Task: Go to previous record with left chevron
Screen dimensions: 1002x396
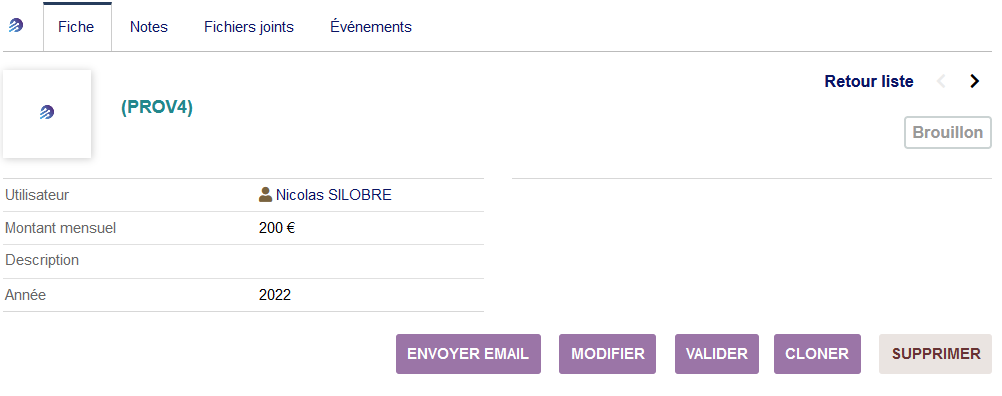Action: 941,82
